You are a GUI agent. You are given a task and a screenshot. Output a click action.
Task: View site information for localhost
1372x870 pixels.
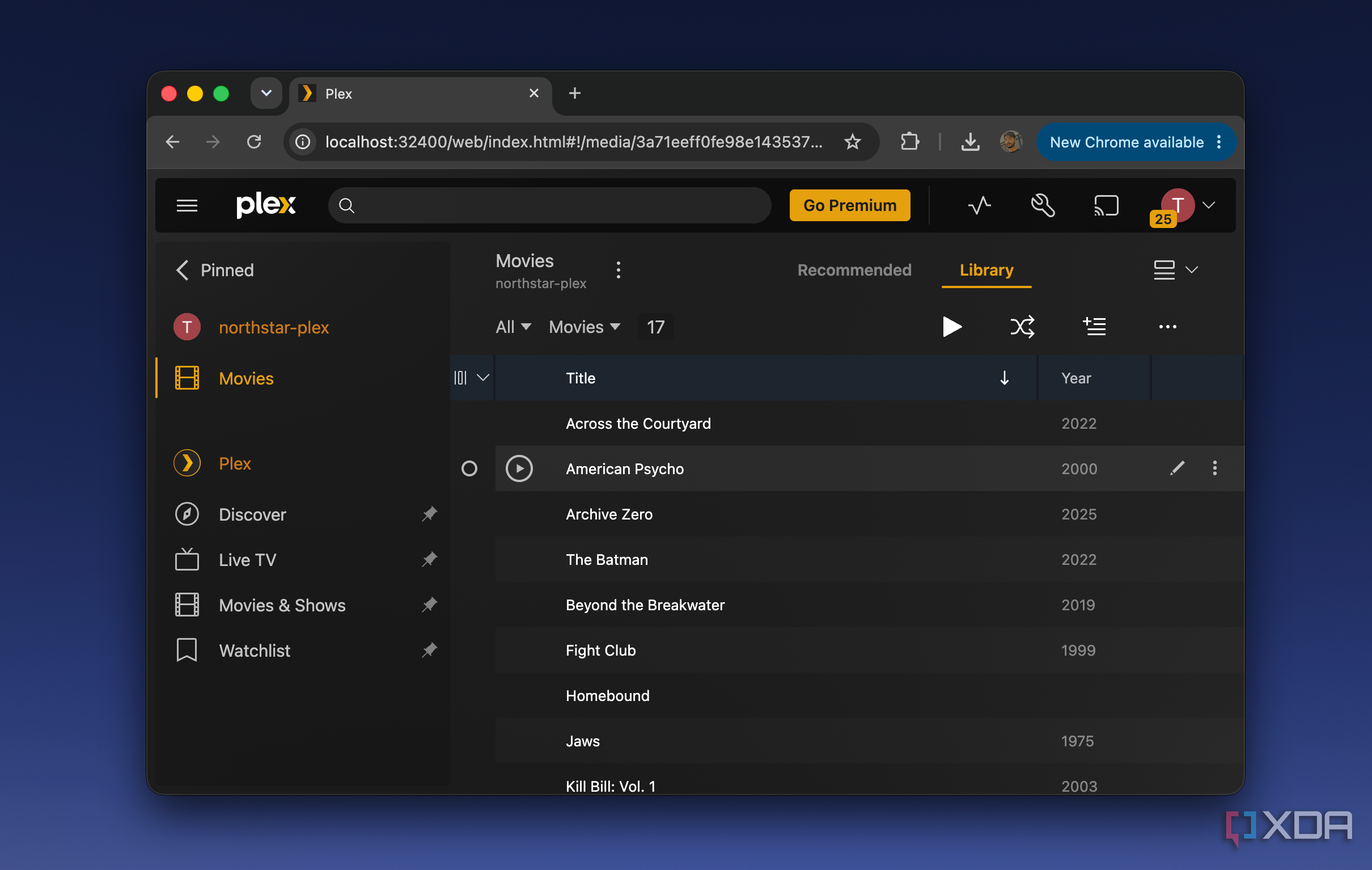click(x=303, y=142)
